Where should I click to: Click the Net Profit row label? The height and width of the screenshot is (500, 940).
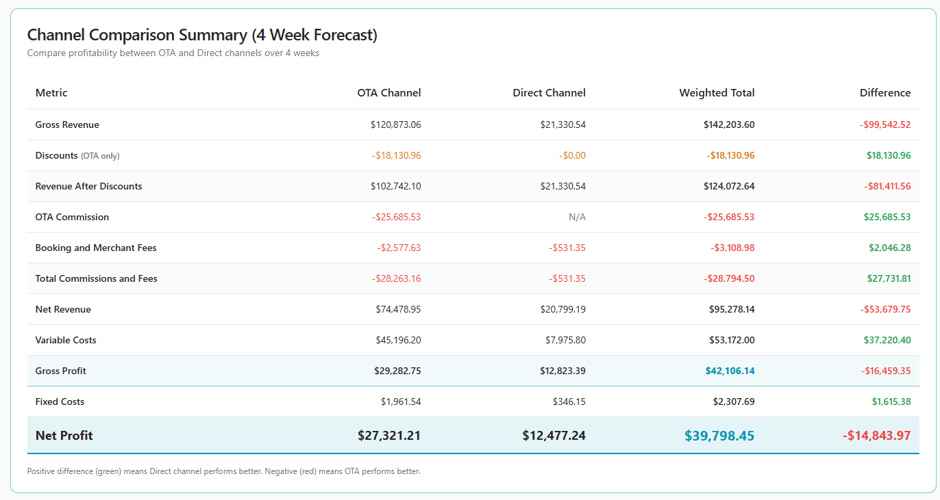tap(64, 436)
